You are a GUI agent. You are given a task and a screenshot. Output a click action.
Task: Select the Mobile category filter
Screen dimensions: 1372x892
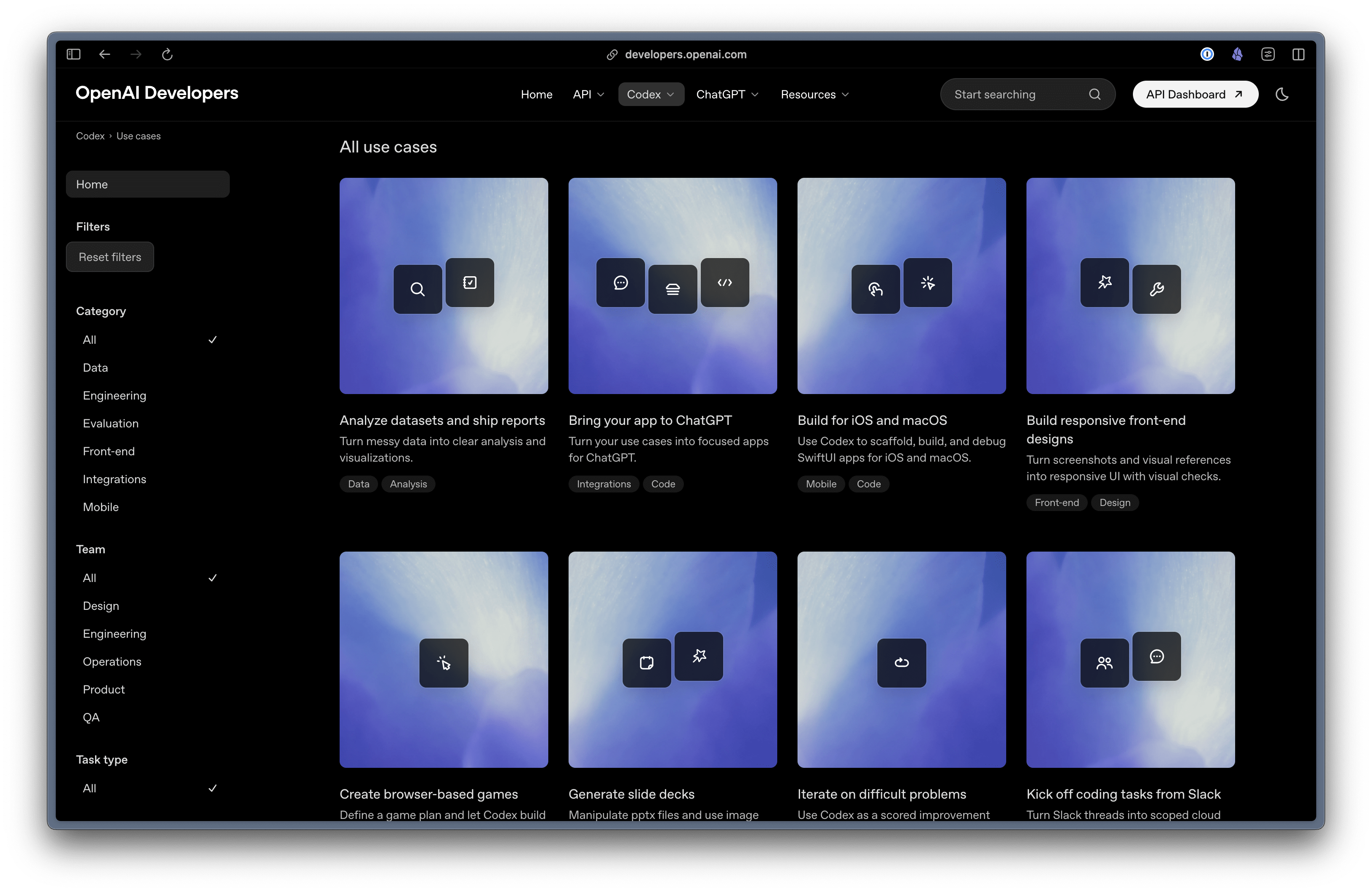pos(100,507)
